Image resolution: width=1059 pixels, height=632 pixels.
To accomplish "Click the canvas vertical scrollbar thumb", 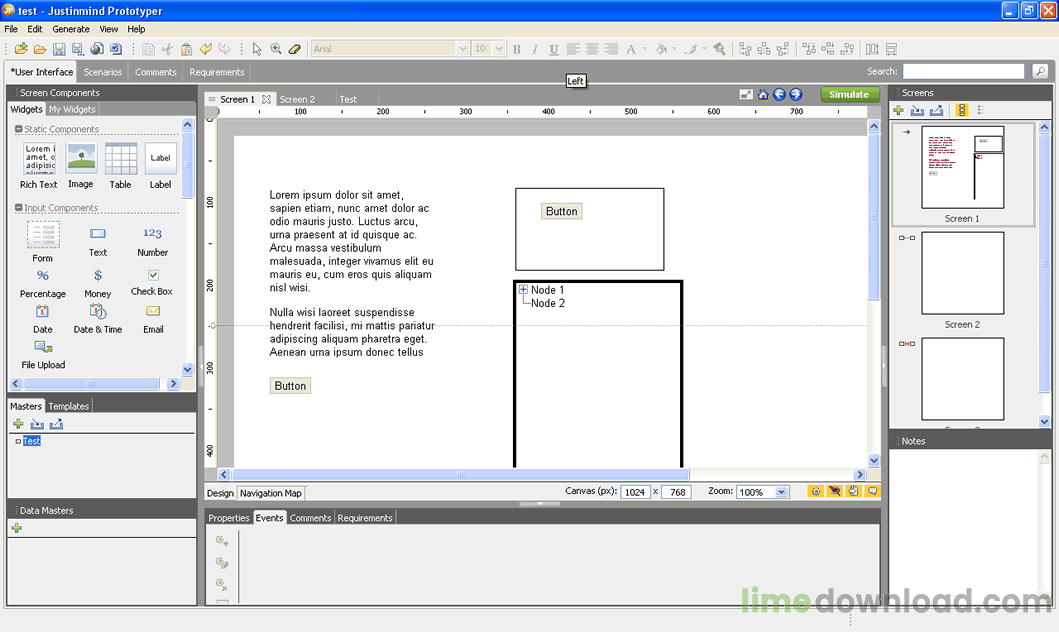I will tap(874, 217).
